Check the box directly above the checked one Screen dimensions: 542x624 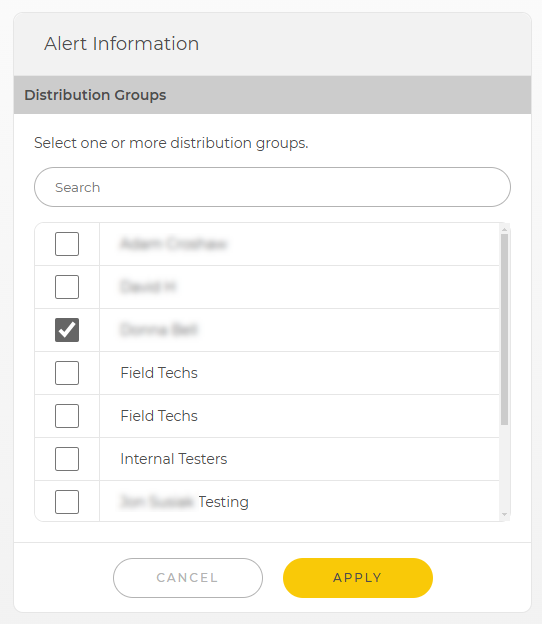pyautogui.click(x=67, y=287)
